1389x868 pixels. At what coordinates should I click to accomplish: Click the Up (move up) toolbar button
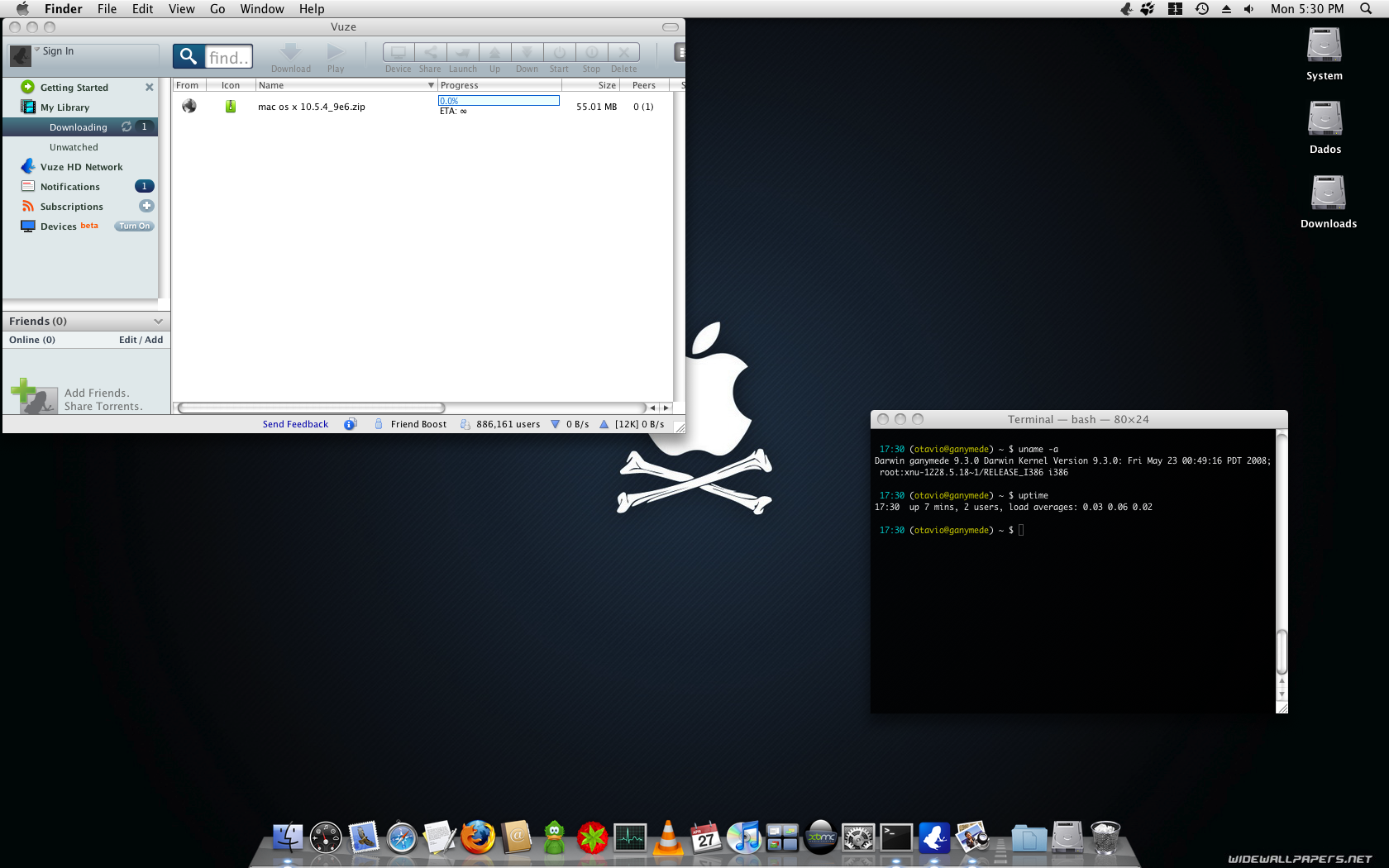494,52
